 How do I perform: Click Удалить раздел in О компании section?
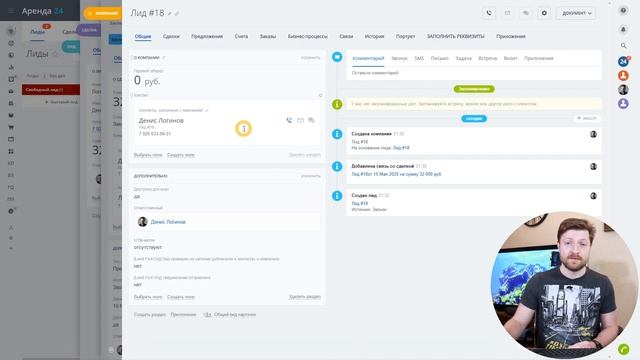(x=304, y=155)
